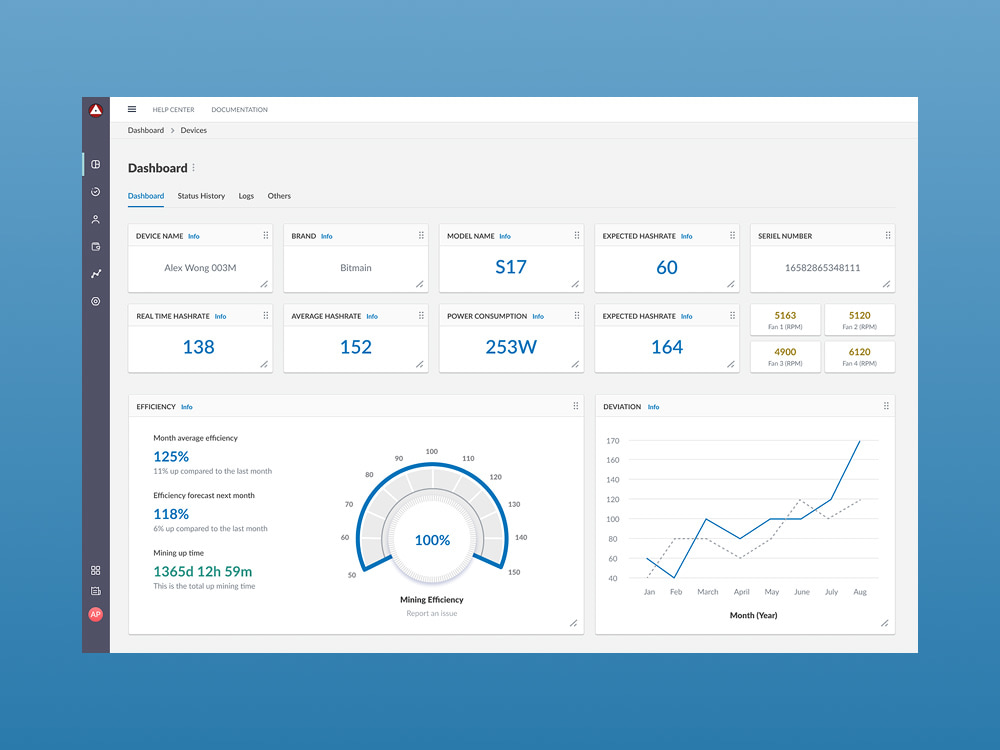This screenshot has width=1000, height=750.
Task: Click Info link on Model Name card
Action: pos(505,237)
